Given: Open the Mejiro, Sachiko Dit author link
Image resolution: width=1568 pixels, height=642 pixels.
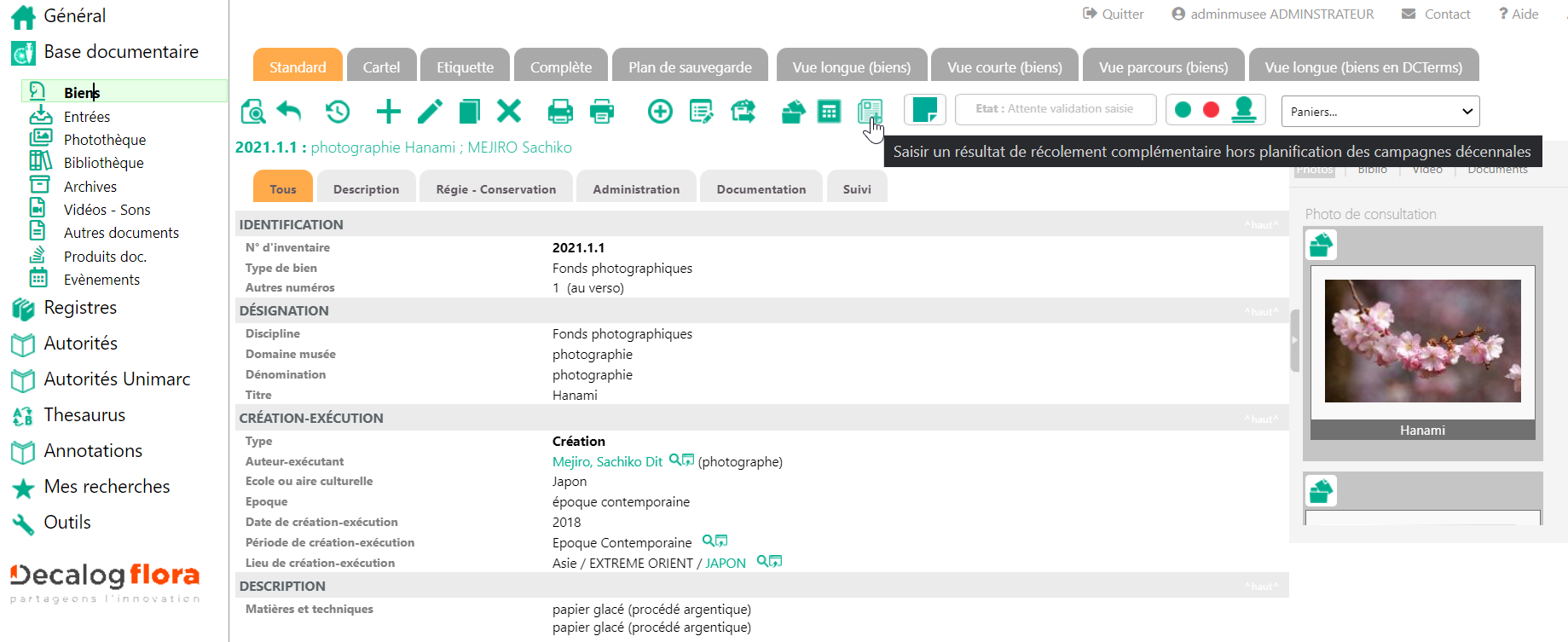Looking at the screenshot, I should 607,462.
